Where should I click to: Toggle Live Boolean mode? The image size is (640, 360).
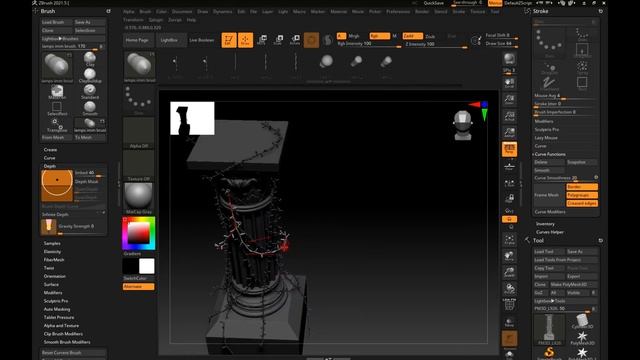point(202,40)
